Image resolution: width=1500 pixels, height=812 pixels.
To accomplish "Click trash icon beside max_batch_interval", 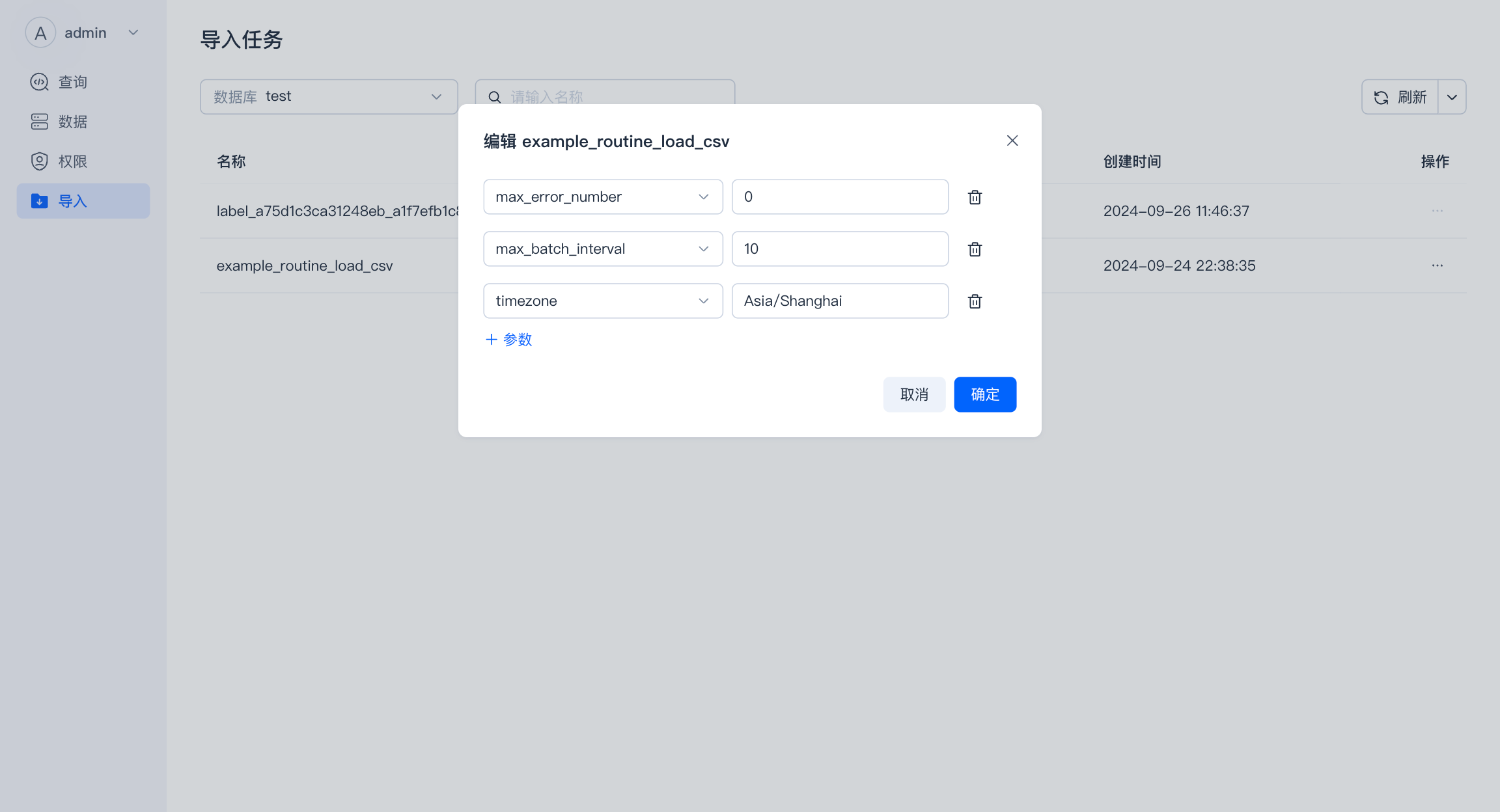I will click(975, 249).
